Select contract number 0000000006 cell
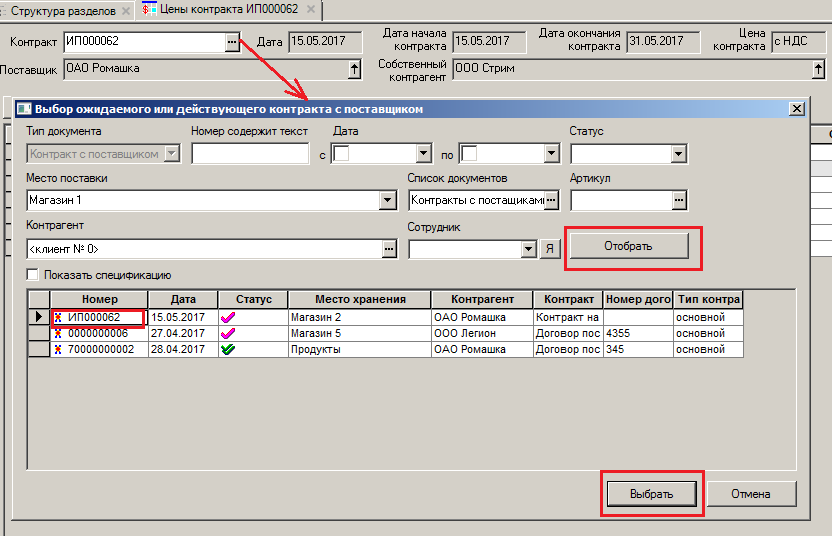832x536 pixels. click(99, 333)
